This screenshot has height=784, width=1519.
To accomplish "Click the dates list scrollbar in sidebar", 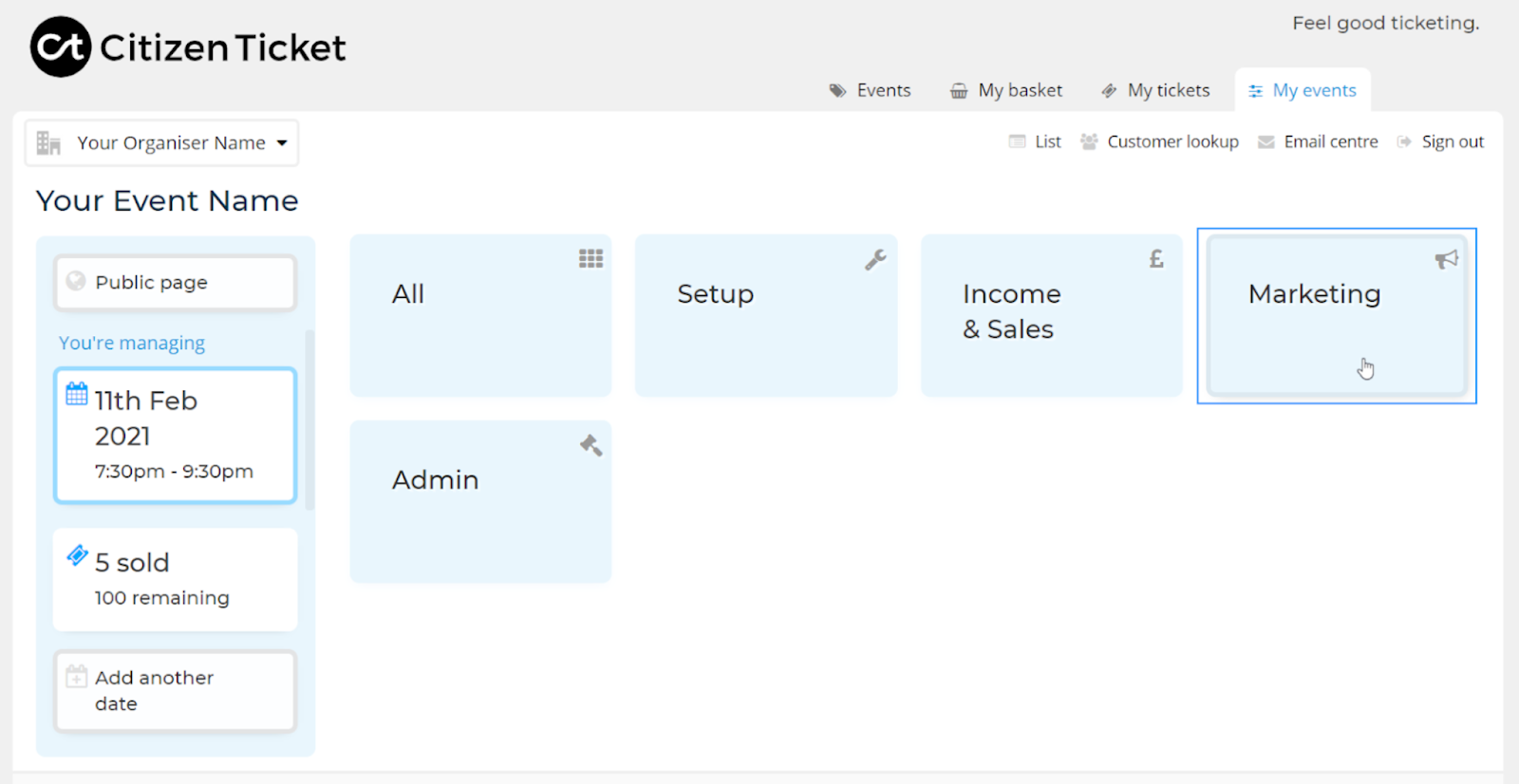I will [x=309, y=420].
